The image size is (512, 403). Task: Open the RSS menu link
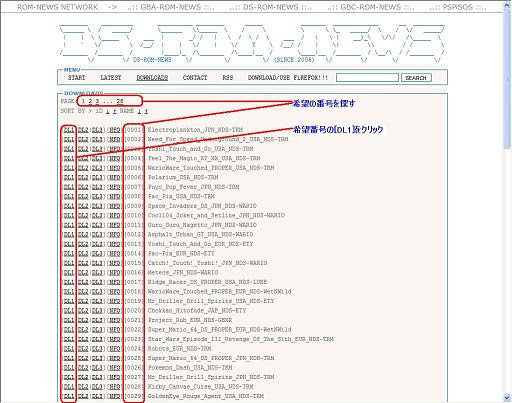[228, 78]
